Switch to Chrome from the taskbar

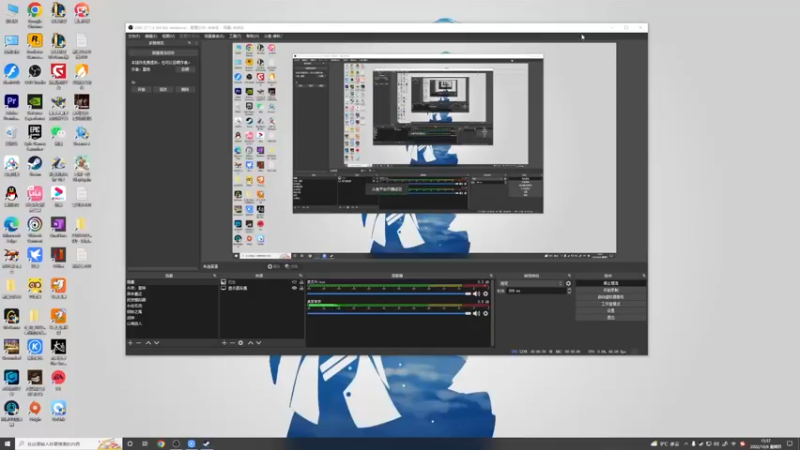(161, 444)
